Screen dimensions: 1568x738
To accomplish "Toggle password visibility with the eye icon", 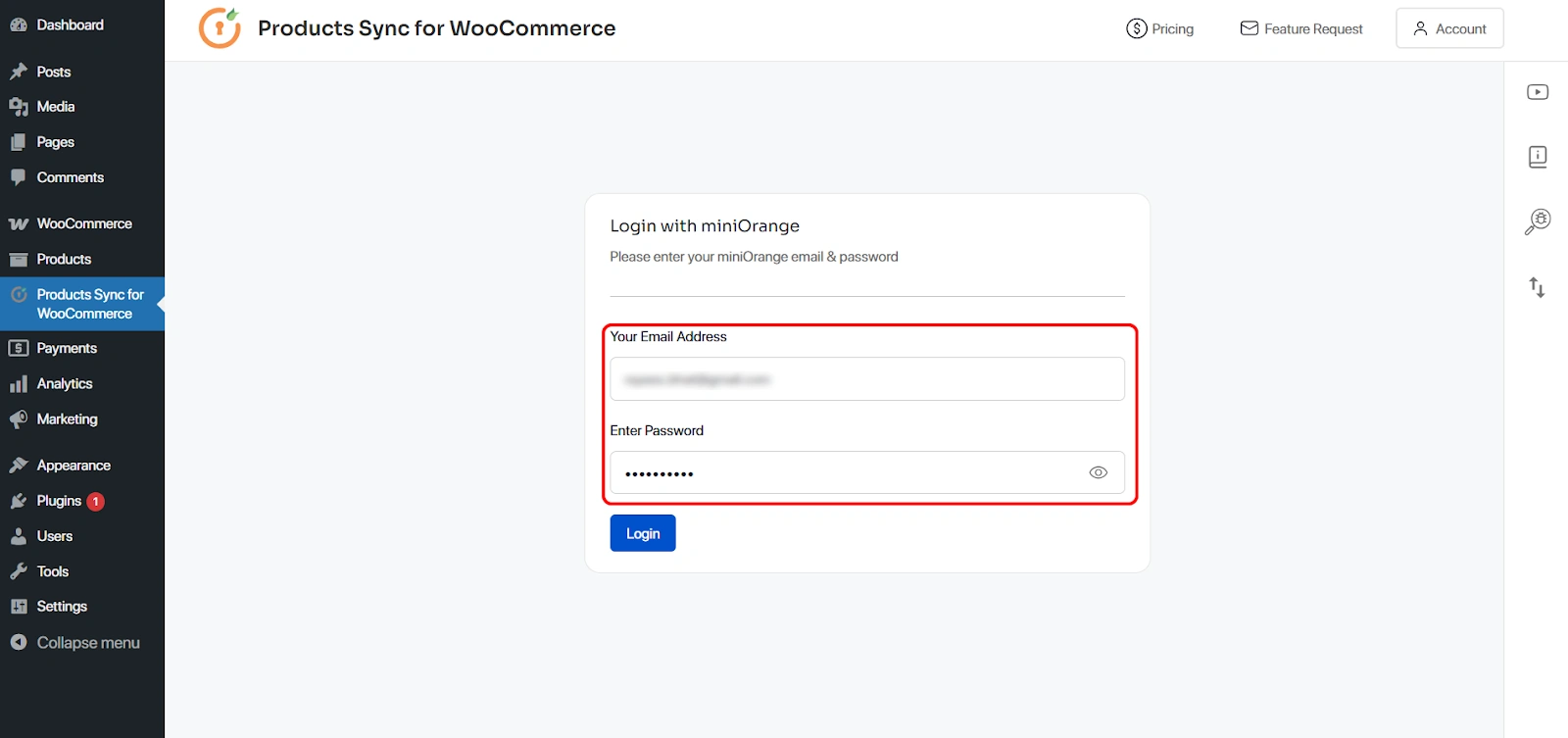I will 1099,472.
